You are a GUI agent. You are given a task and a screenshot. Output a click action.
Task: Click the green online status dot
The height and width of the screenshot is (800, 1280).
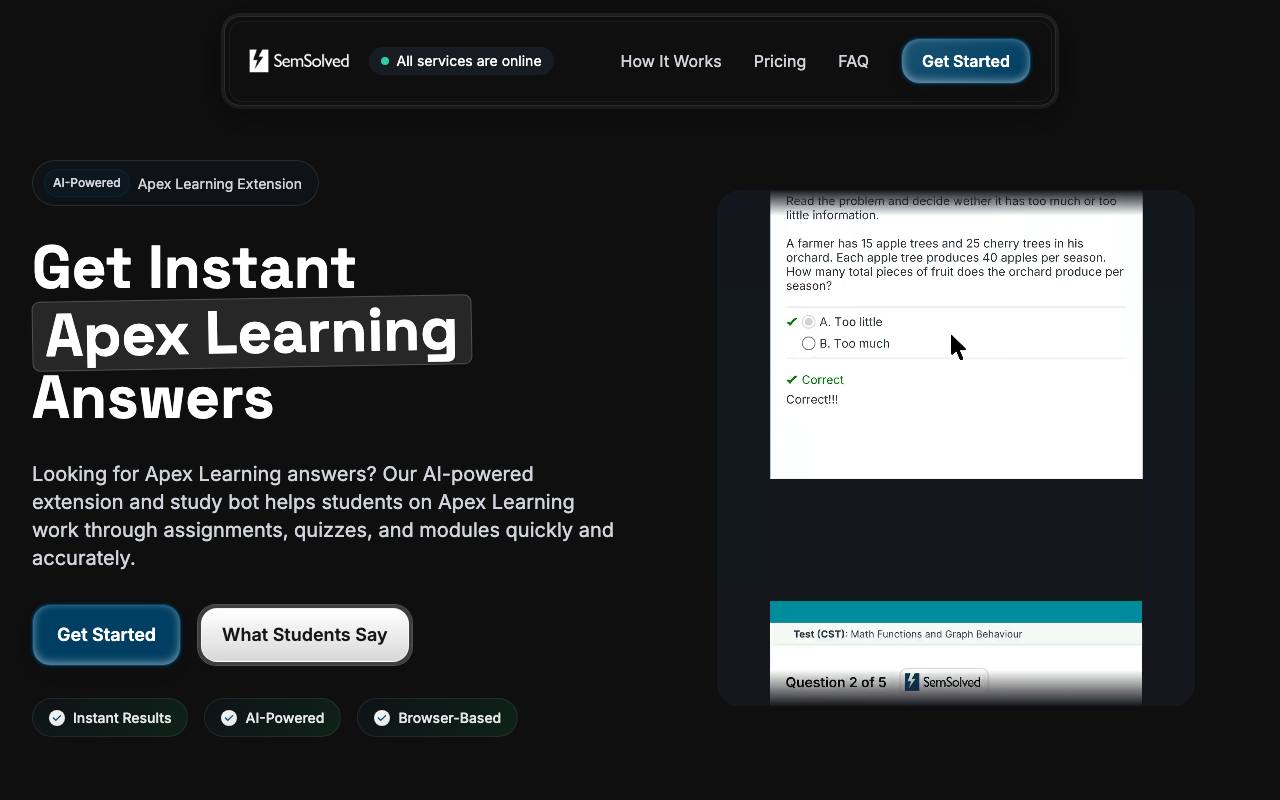pyautogui.click(x=385, y=61)
